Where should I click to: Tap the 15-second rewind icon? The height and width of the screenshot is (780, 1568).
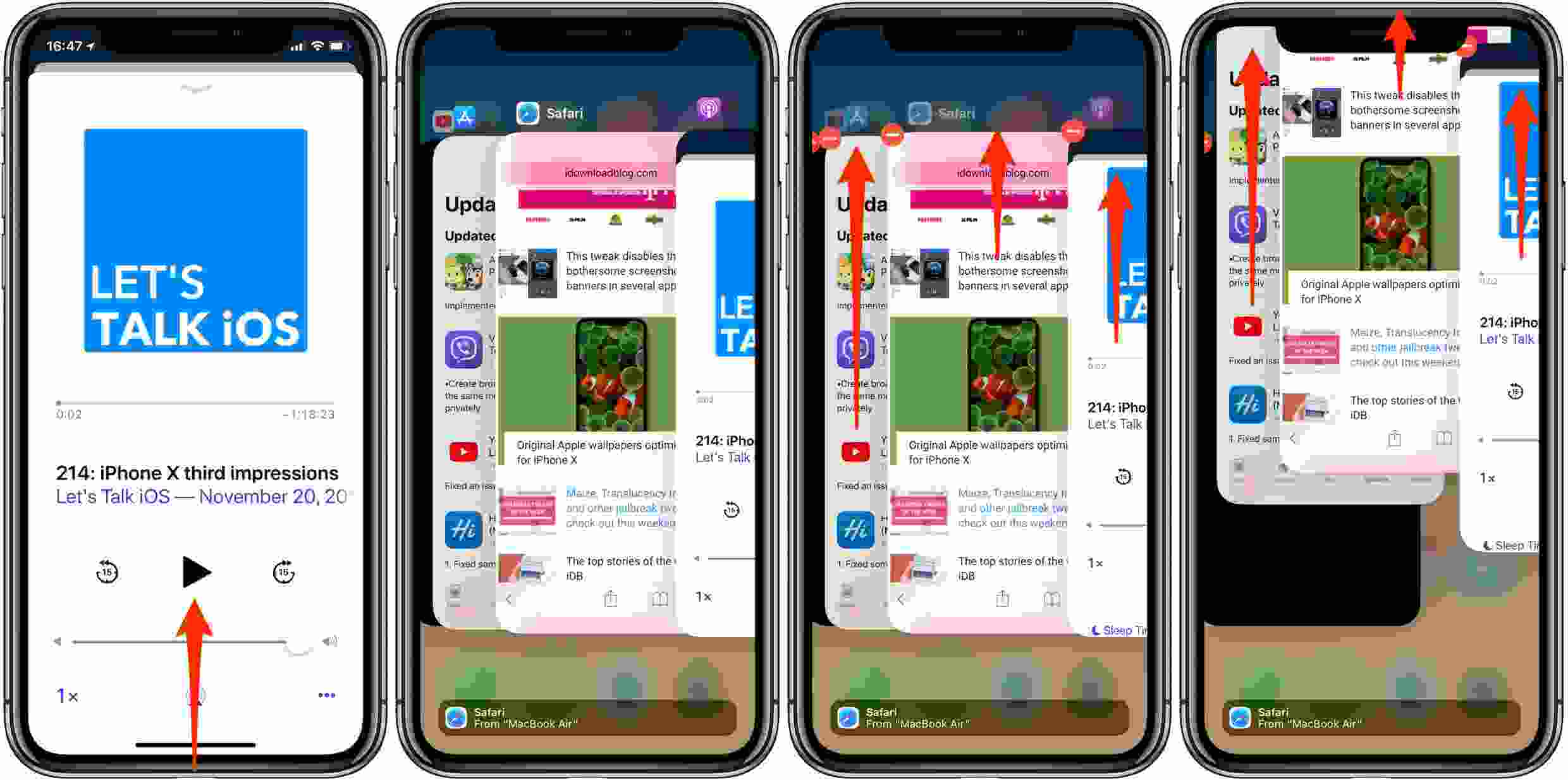pos(107,573)
